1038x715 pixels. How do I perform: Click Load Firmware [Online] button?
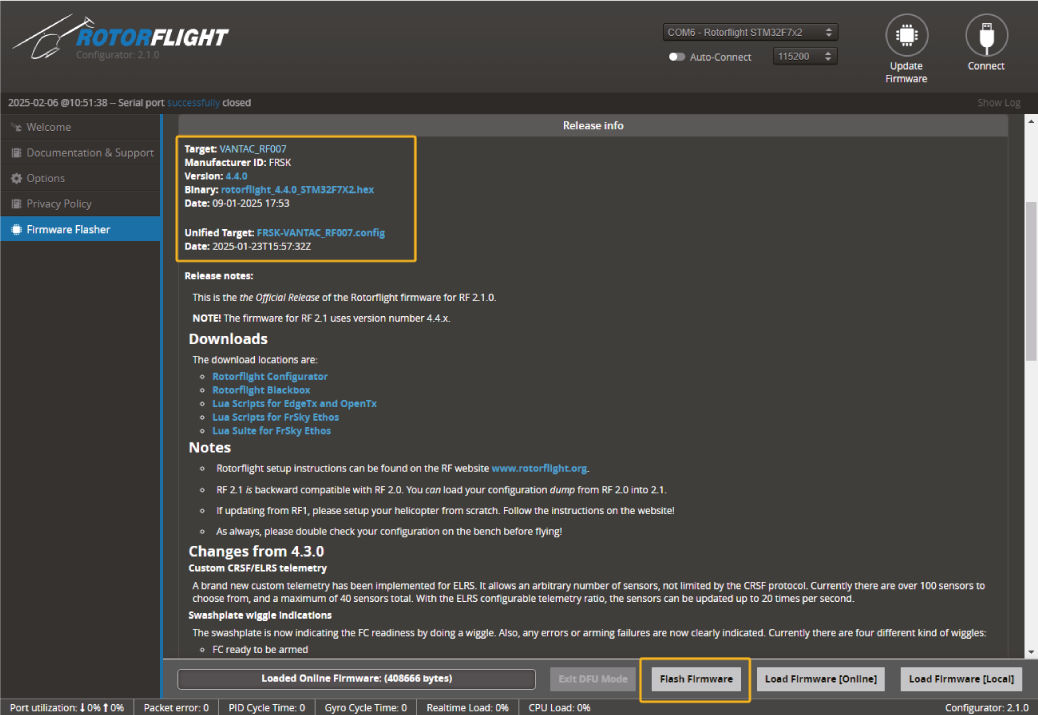pyautogui.click(x=820, y=679)
